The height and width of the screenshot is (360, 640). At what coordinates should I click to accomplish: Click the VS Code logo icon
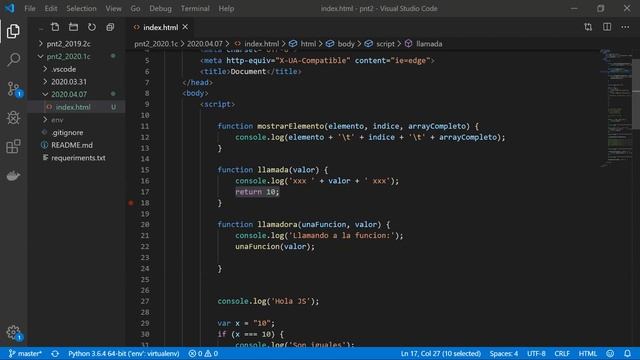point(9,8)
